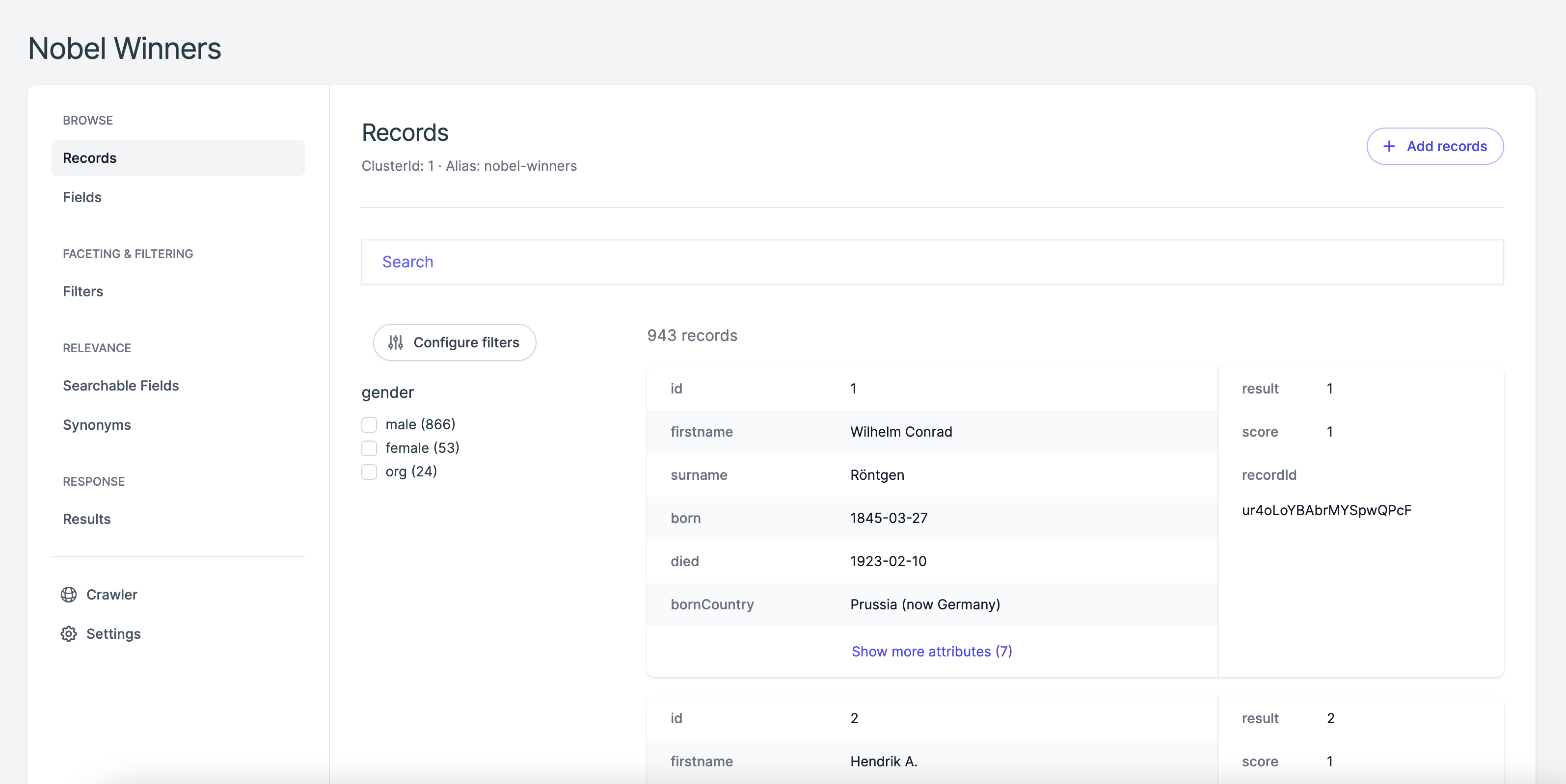Click the Add records button
Viewport: 1566px width, 784px height.
(1435, 146)
